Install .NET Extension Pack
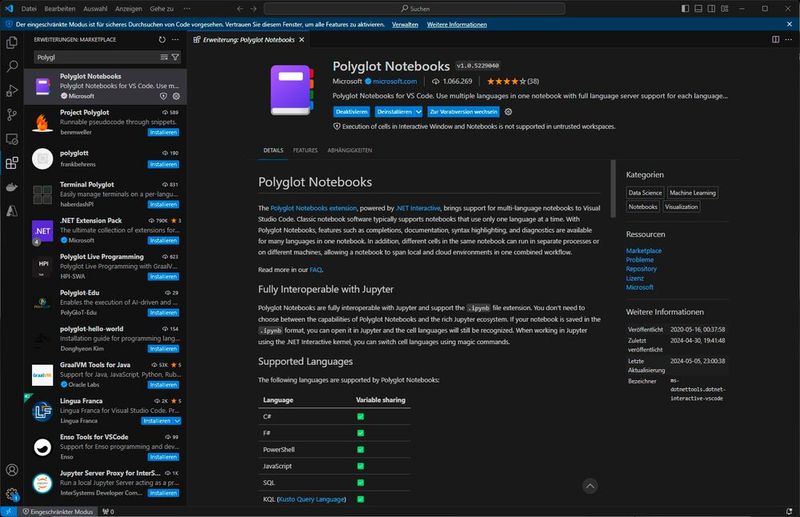The image size is (800, 517). point(163,240)
